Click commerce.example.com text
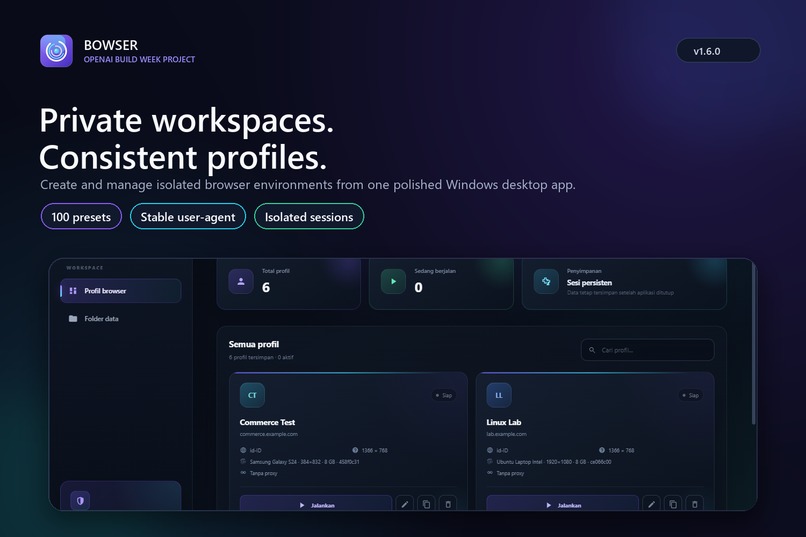Image resolution: width=806 pixels, height=537 pixels. click(268, 434)
